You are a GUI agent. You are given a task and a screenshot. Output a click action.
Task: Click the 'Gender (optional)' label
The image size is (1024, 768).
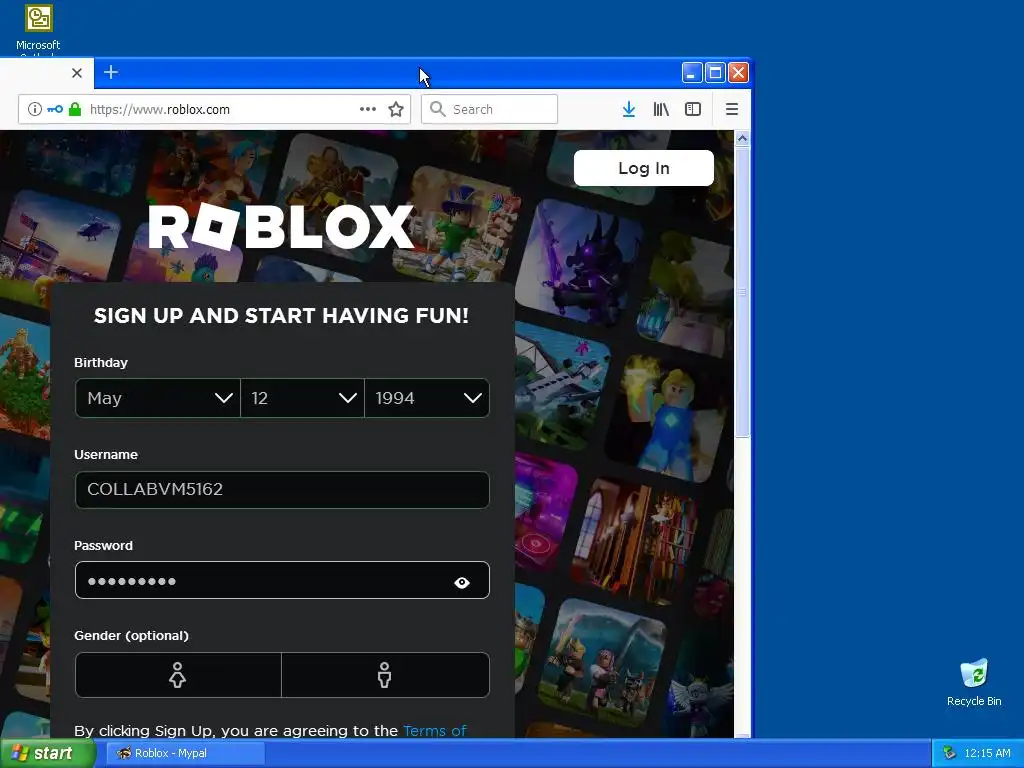[131, 635]
